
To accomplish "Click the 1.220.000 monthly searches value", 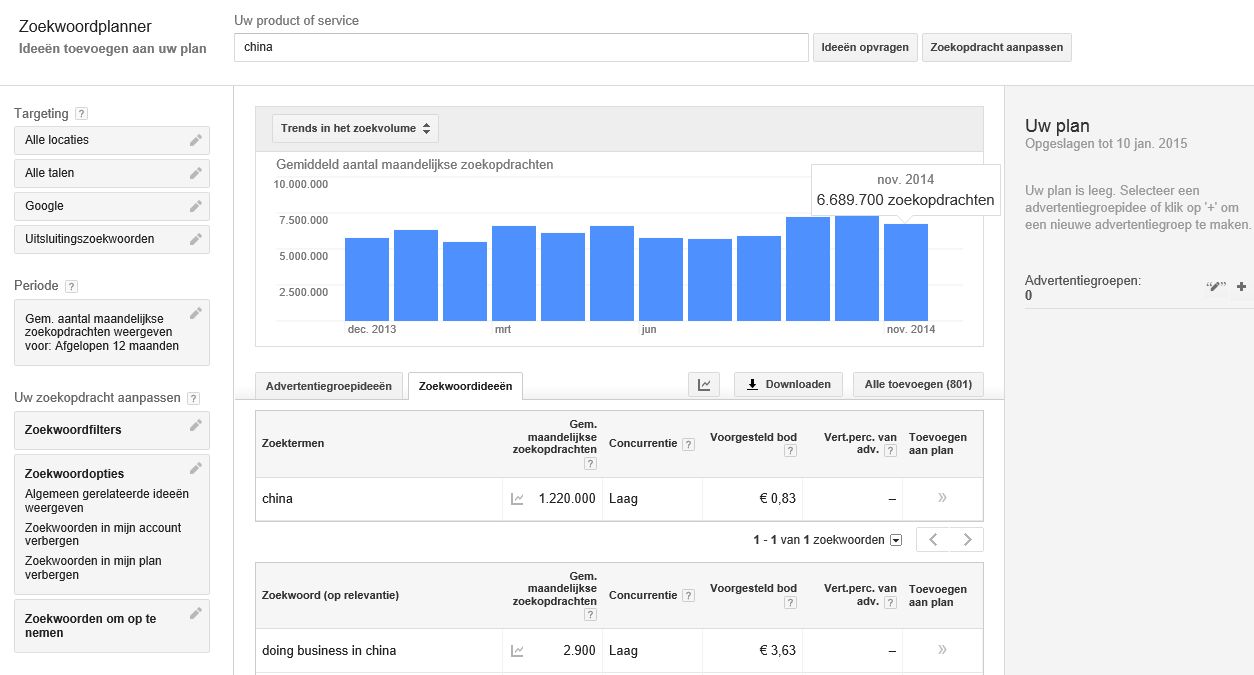I will pyautogui.click(x=566, y=498).
